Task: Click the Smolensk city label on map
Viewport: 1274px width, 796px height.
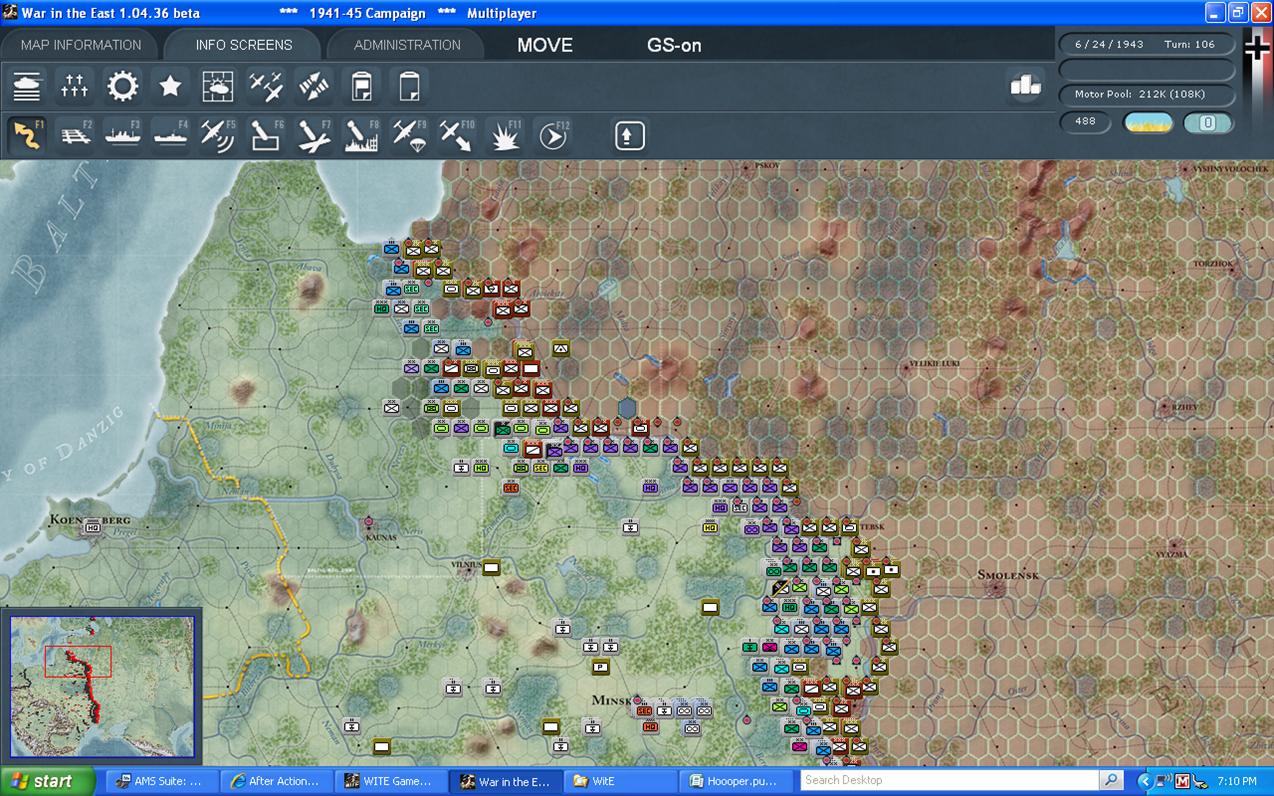Action: [1008, 576]
